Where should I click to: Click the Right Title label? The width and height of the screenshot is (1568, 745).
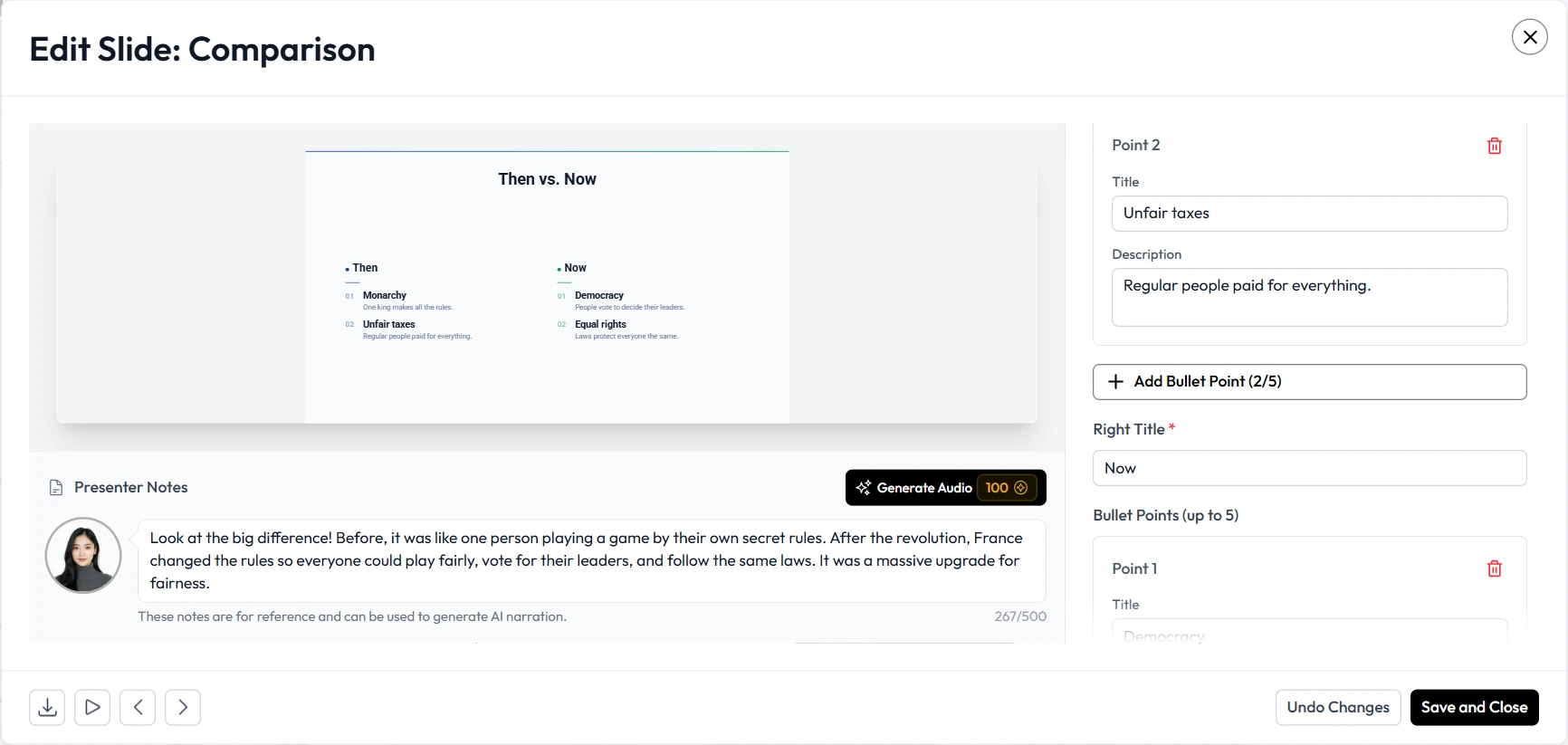click(x=1129, y=429)
